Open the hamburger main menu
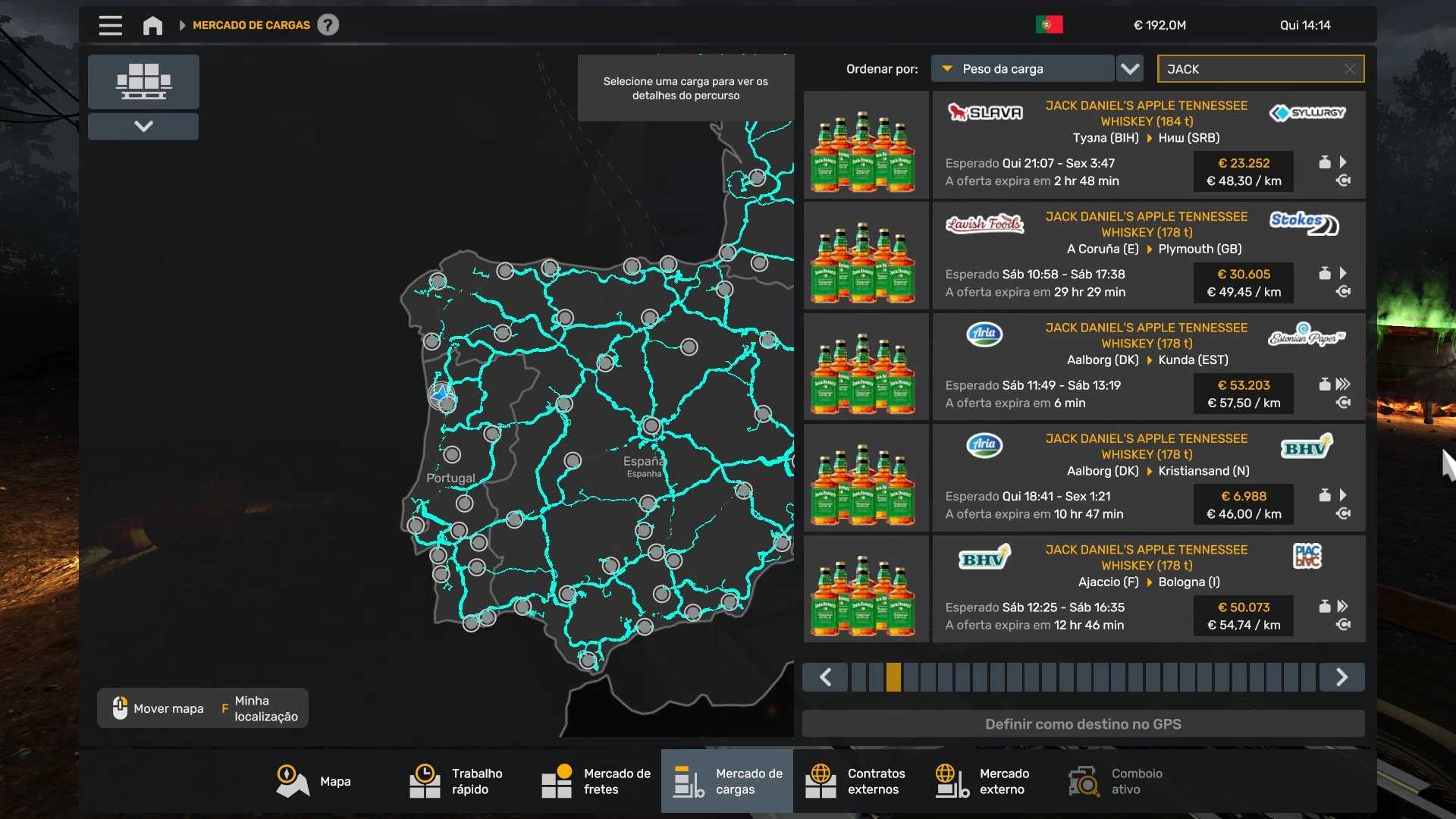The height and width of the screenshot is (819, 1456). 110,25
